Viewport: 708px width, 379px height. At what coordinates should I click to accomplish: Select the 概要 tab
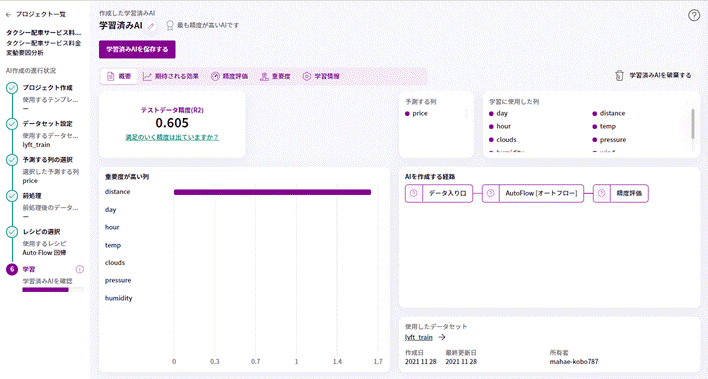(119, 76)
